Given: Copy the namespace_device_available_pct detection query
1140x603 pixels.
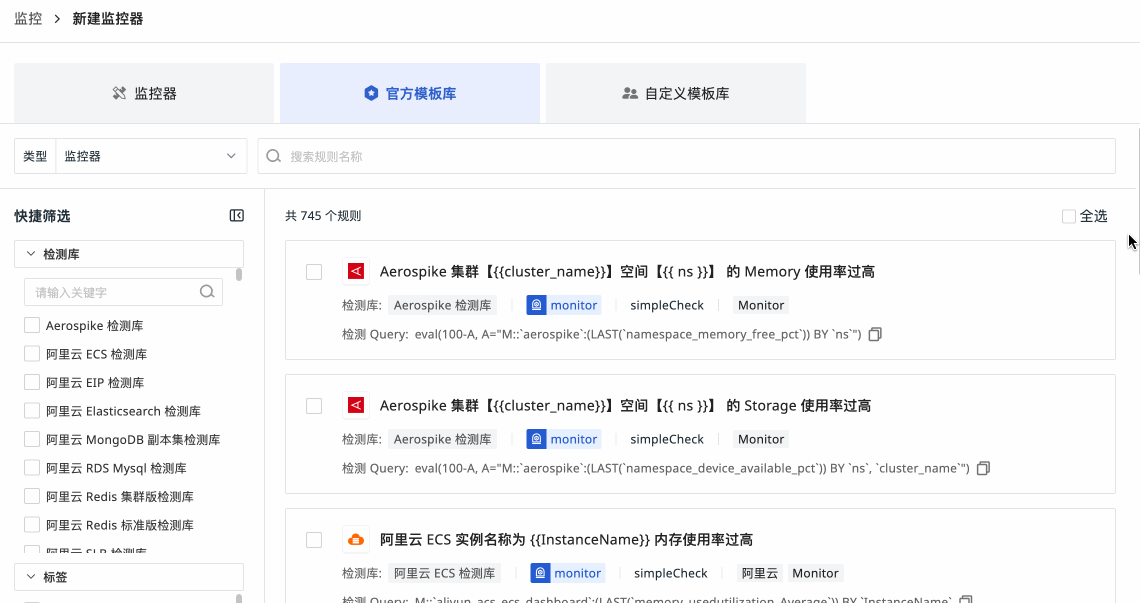Looking at the screenshot, I should click(x=983, y=468).
